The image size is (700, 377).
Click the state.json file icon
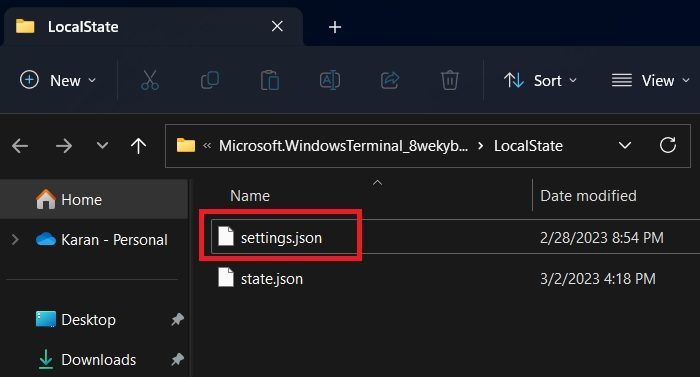[x=226, y=277]
